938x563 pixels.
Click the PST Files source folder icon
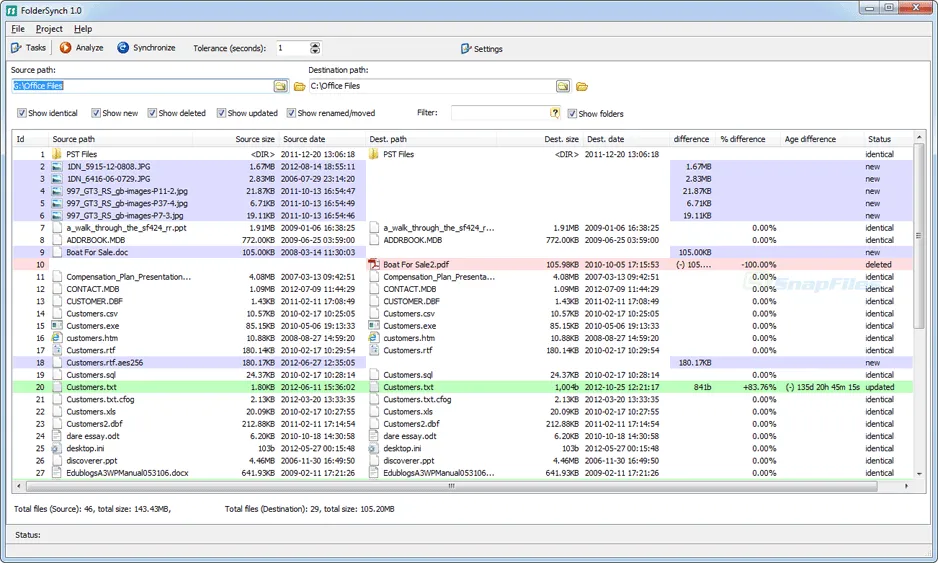pos(57,154)
